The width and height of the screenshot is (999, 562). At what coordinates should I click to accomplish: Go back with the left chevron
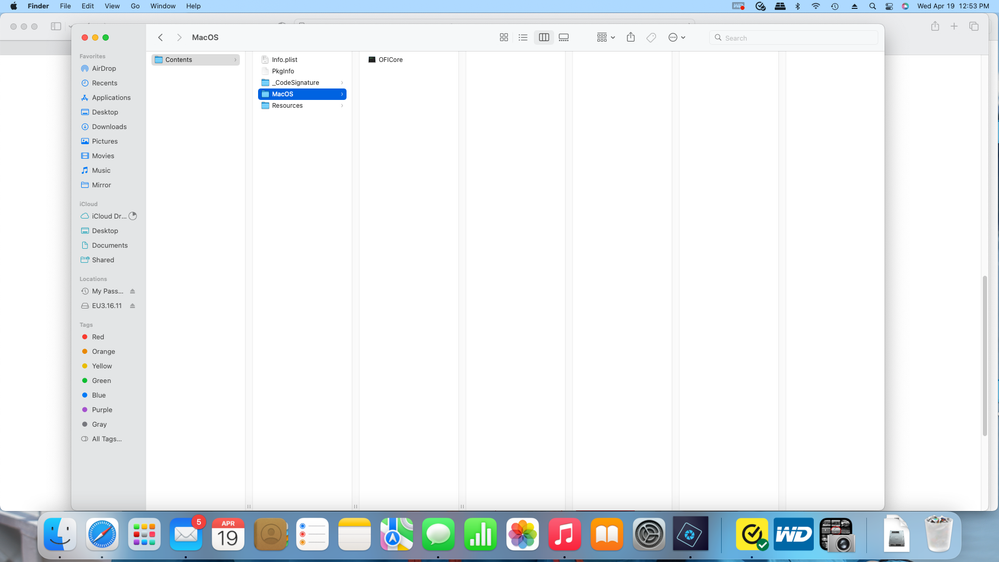(x=161, y=38)
